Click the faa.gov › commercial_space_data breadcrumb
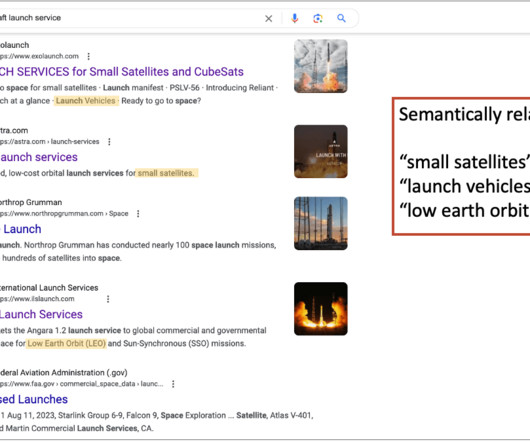Screen dimensions: 530x442 pos(82,384)
